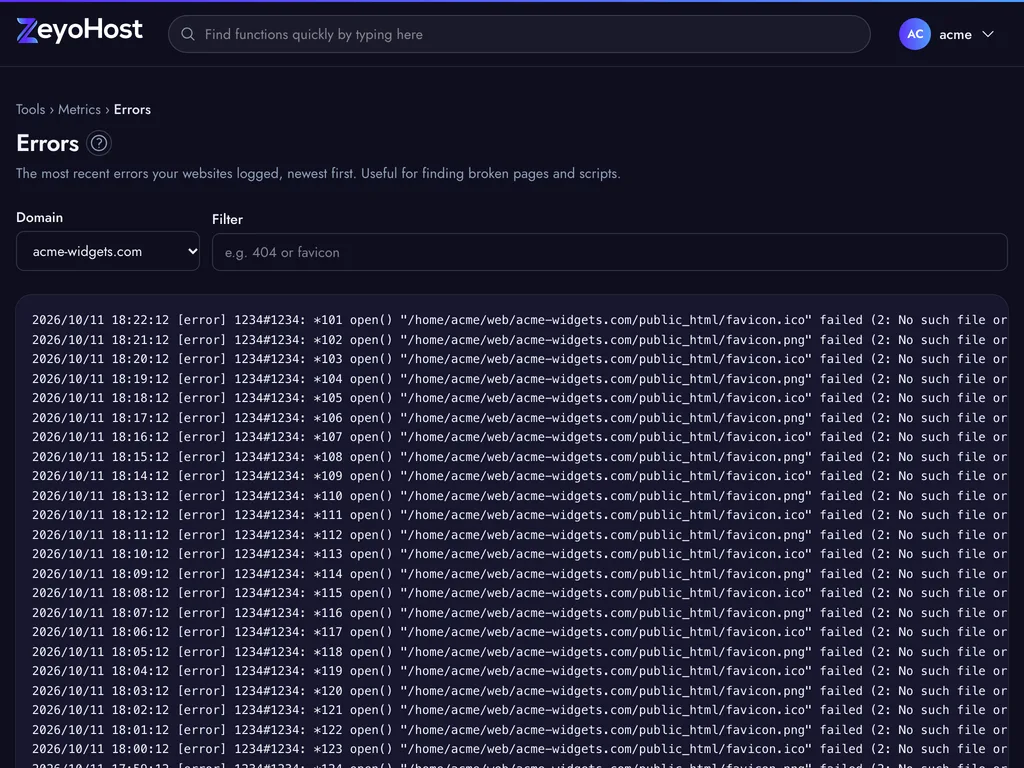
Task: Open the Domain dropdown acme-widgets.com
Action: tap(108, 251)
